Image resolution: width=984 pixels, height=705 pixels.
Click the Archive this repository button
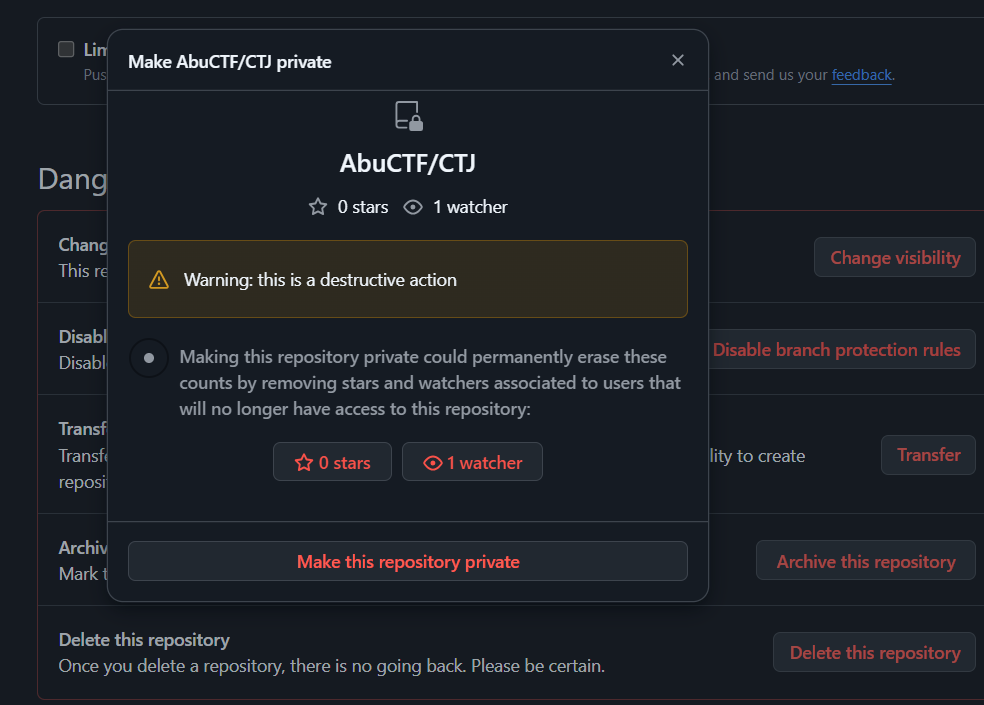(x=865, y=561)
